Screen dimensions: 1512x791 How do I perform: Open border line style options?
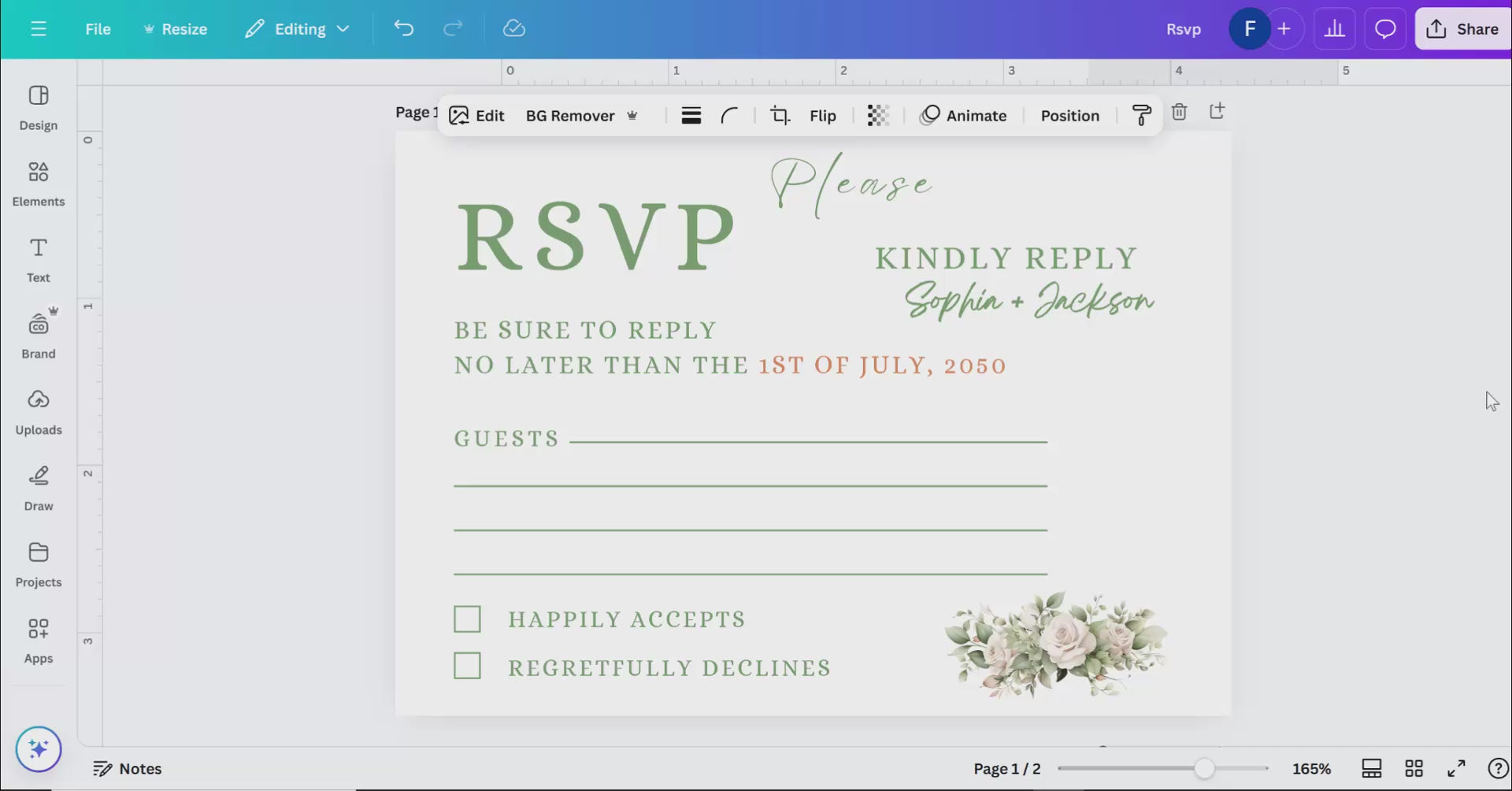(x=691, y=116)
